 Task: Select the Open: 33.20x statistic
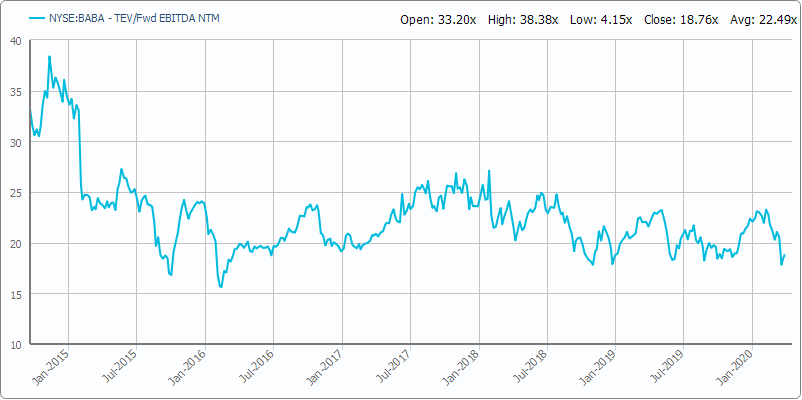point(438,20)
